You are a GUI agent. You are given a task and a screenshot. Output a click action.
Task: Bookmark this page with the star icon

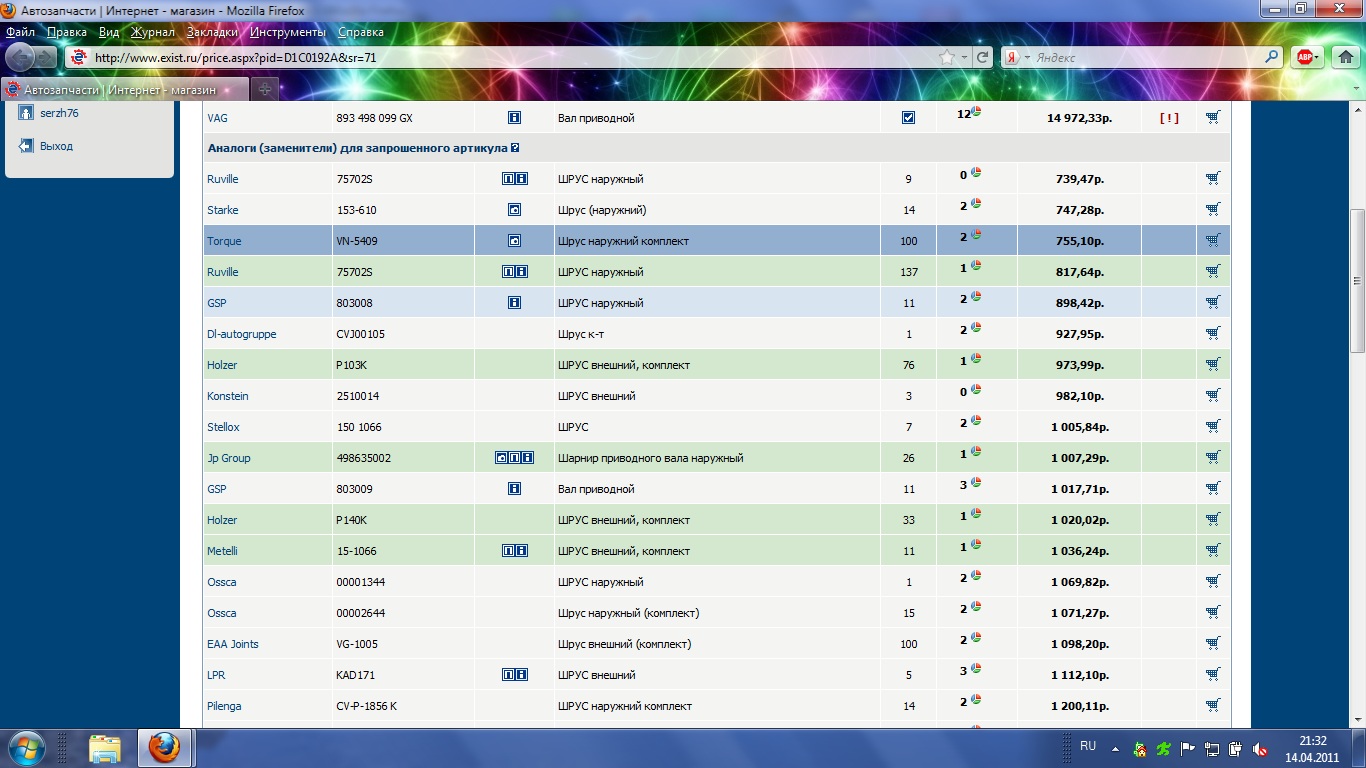pyautogui.click(x=947, y=57)
